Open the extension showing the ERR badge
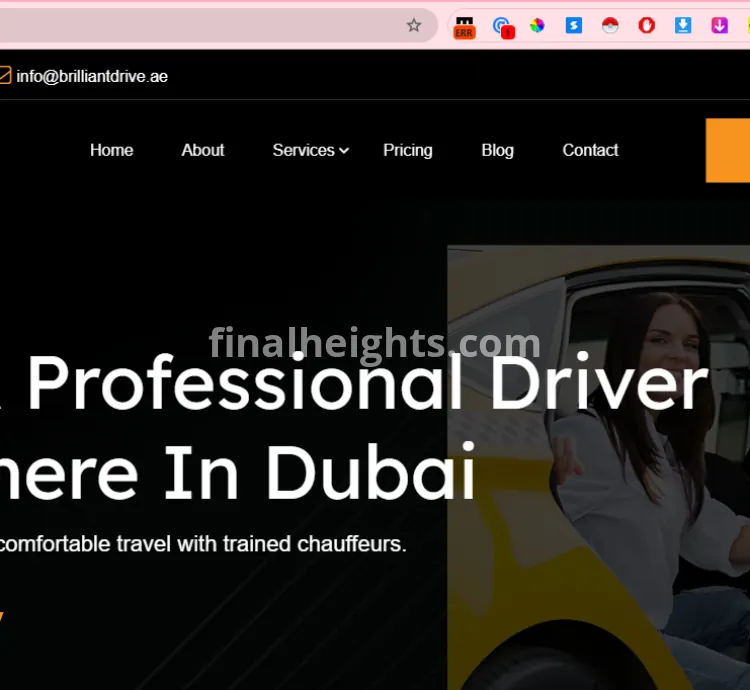 click(x=464, y=27)
